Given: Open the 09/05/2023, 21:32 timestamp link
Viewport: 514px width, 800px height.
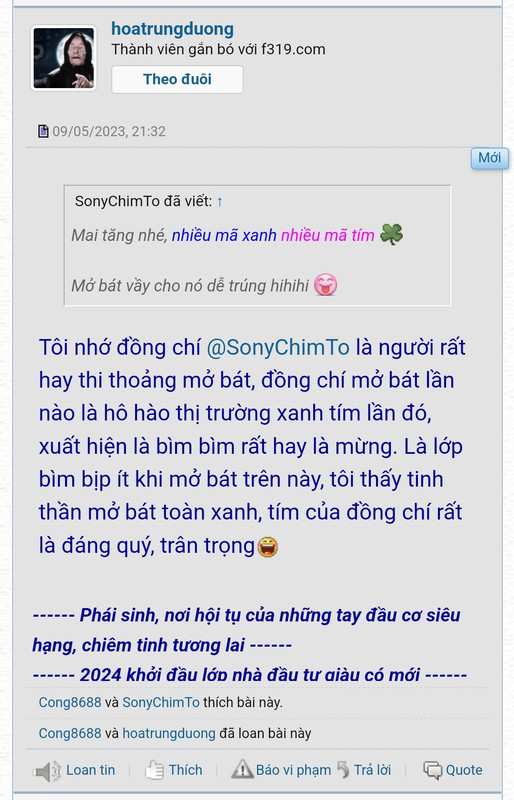Looking at the screenshot, I should coord(109,132).
